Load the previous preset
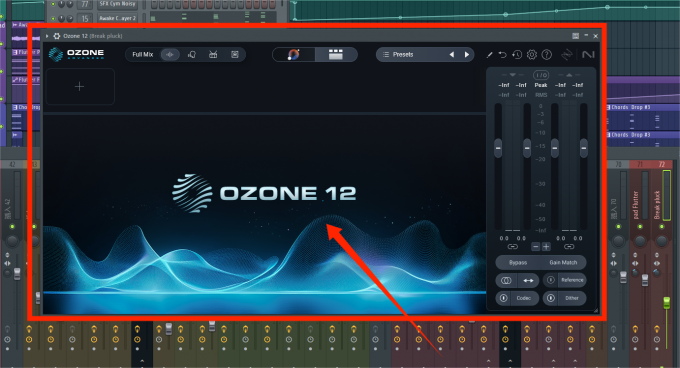 click(452, 55)
